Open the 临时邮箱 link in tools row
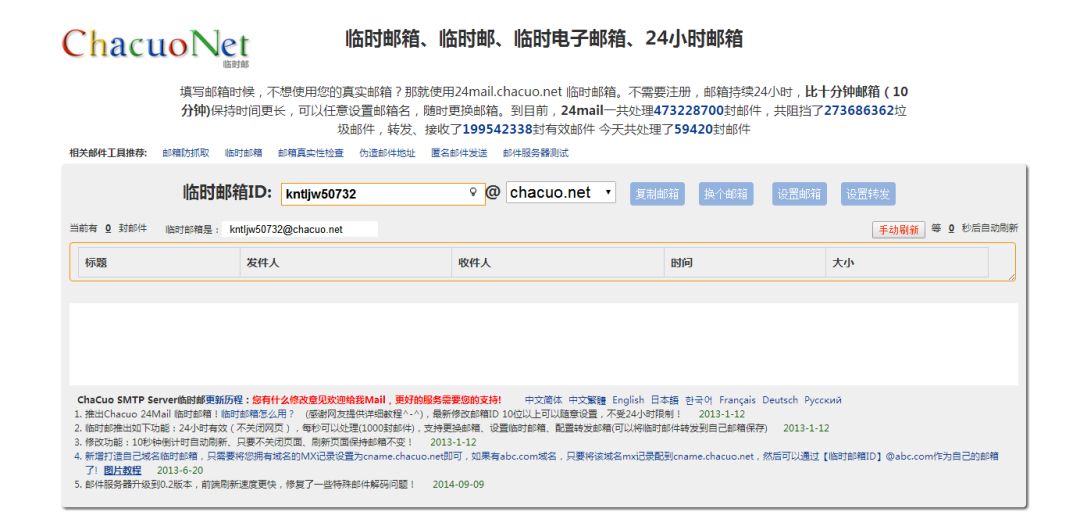Image resolution: width=1080 pixels, height=519 pixels. [x=244, y=153]
